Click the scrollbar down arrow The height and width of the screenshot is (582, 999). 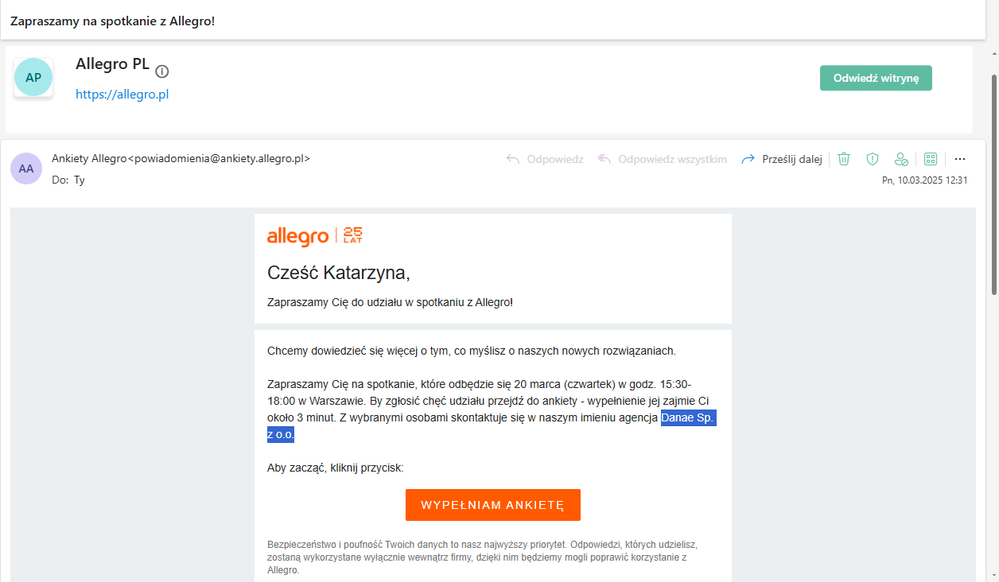[994, 576]
